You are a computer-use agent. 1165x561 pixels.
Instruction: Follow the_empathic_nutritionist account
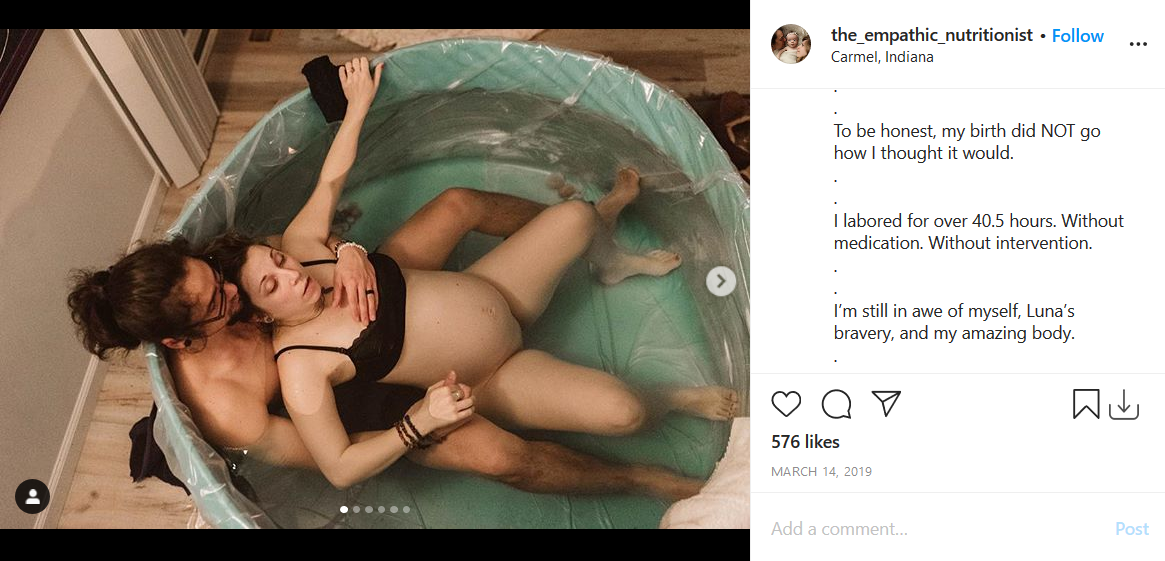coord(1077,35)
